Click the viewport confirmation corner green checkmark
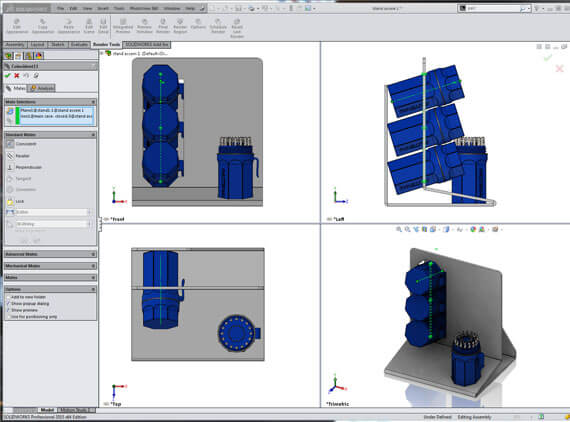 [x=548, y=57]
